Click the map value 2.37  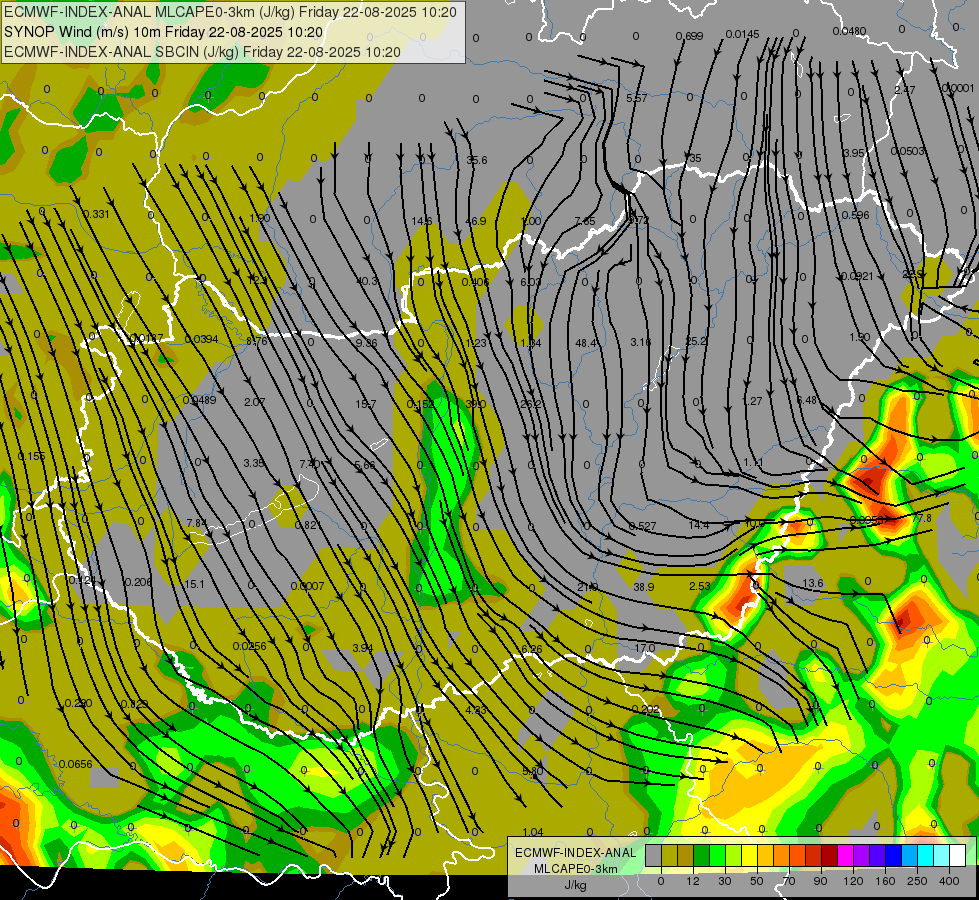point(905,90)
